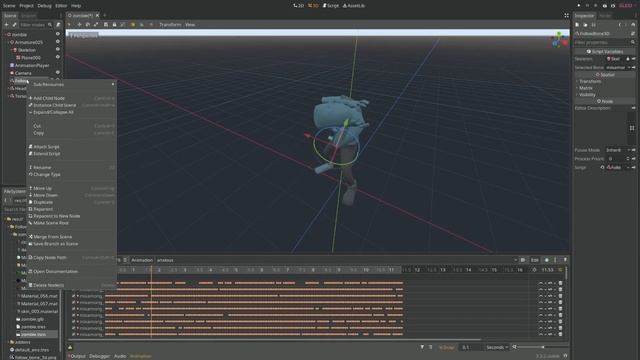Open the Seconds time unit dropdown
Image resolution: width=640 pixels, height=360 pixels.
[x=497, y=347]
